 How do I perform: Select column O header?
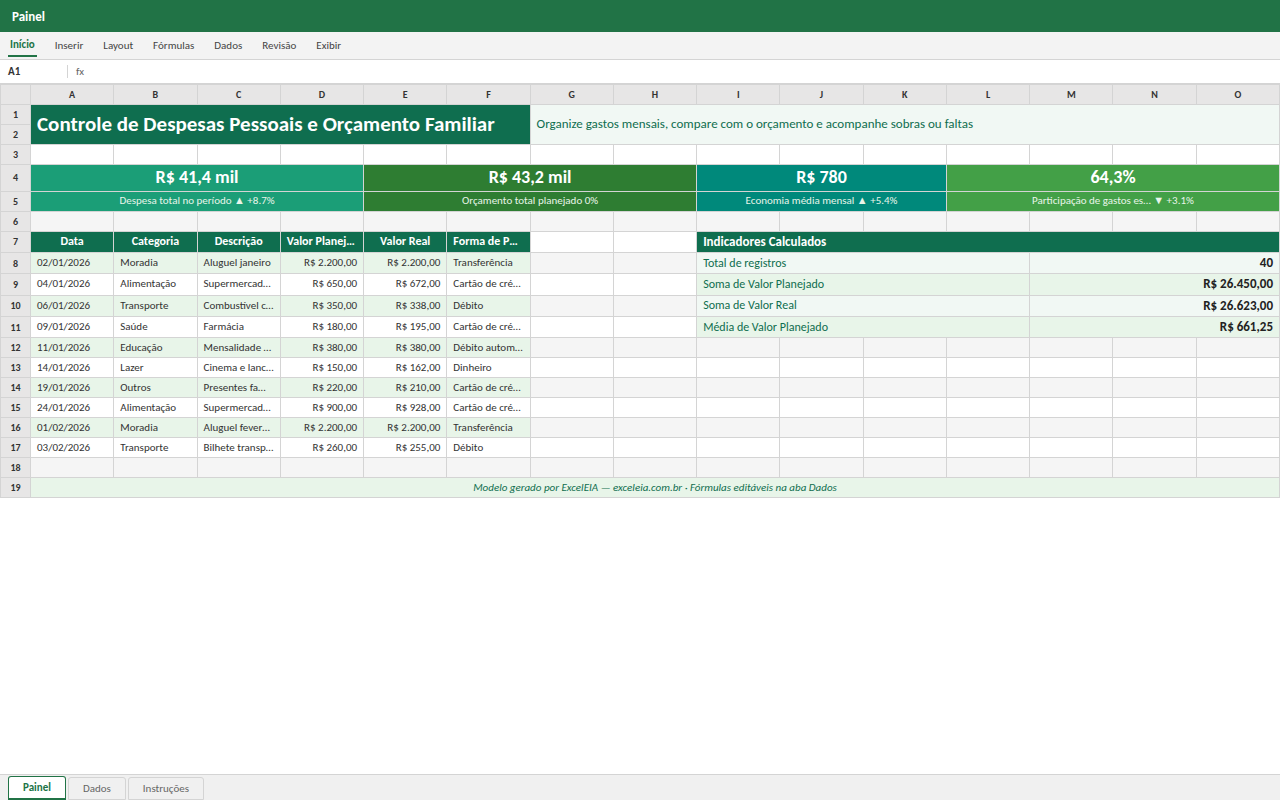(x=1238, y=95)
